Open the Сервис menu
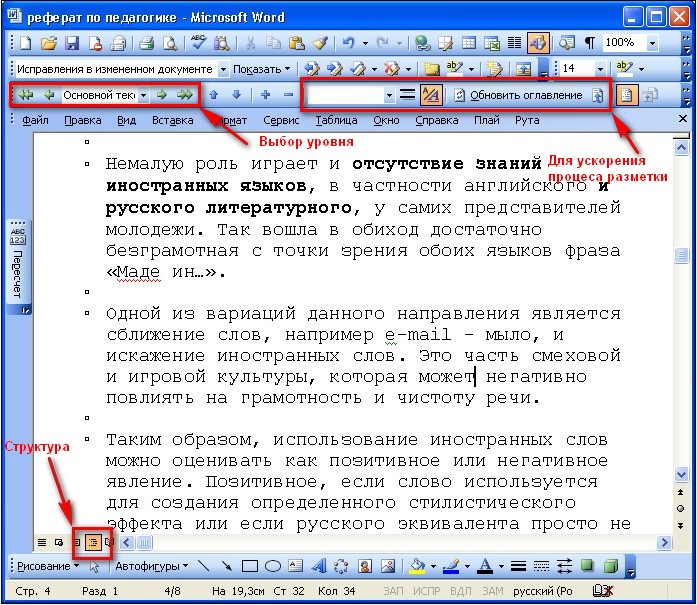Screen dimensions: 697x605 281,120
